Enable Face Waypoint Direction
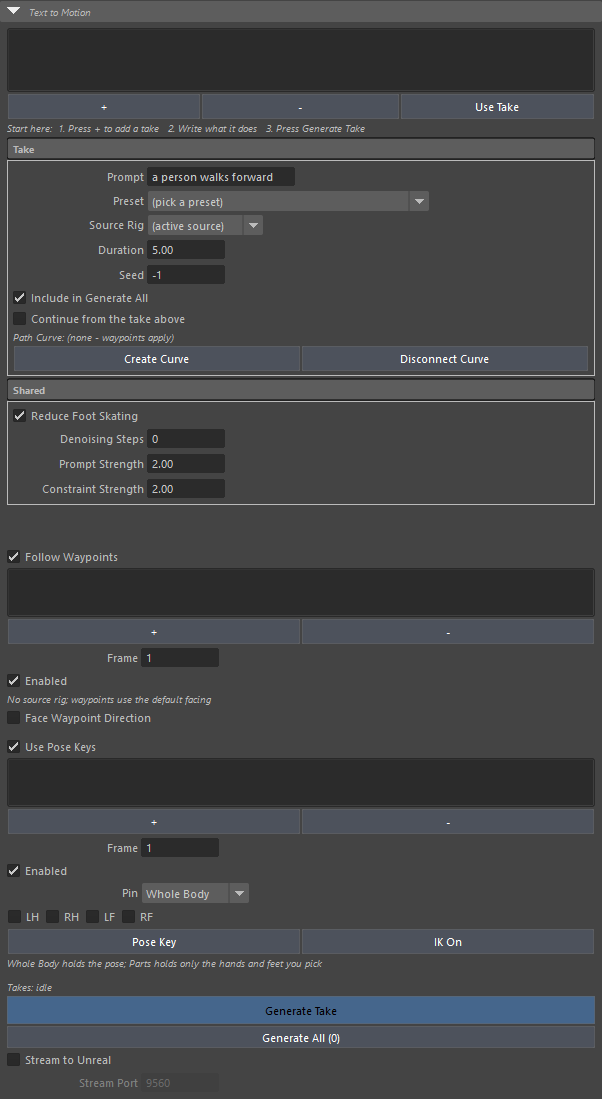Screen dimensions: 602x1099 (x=13, y=718)
